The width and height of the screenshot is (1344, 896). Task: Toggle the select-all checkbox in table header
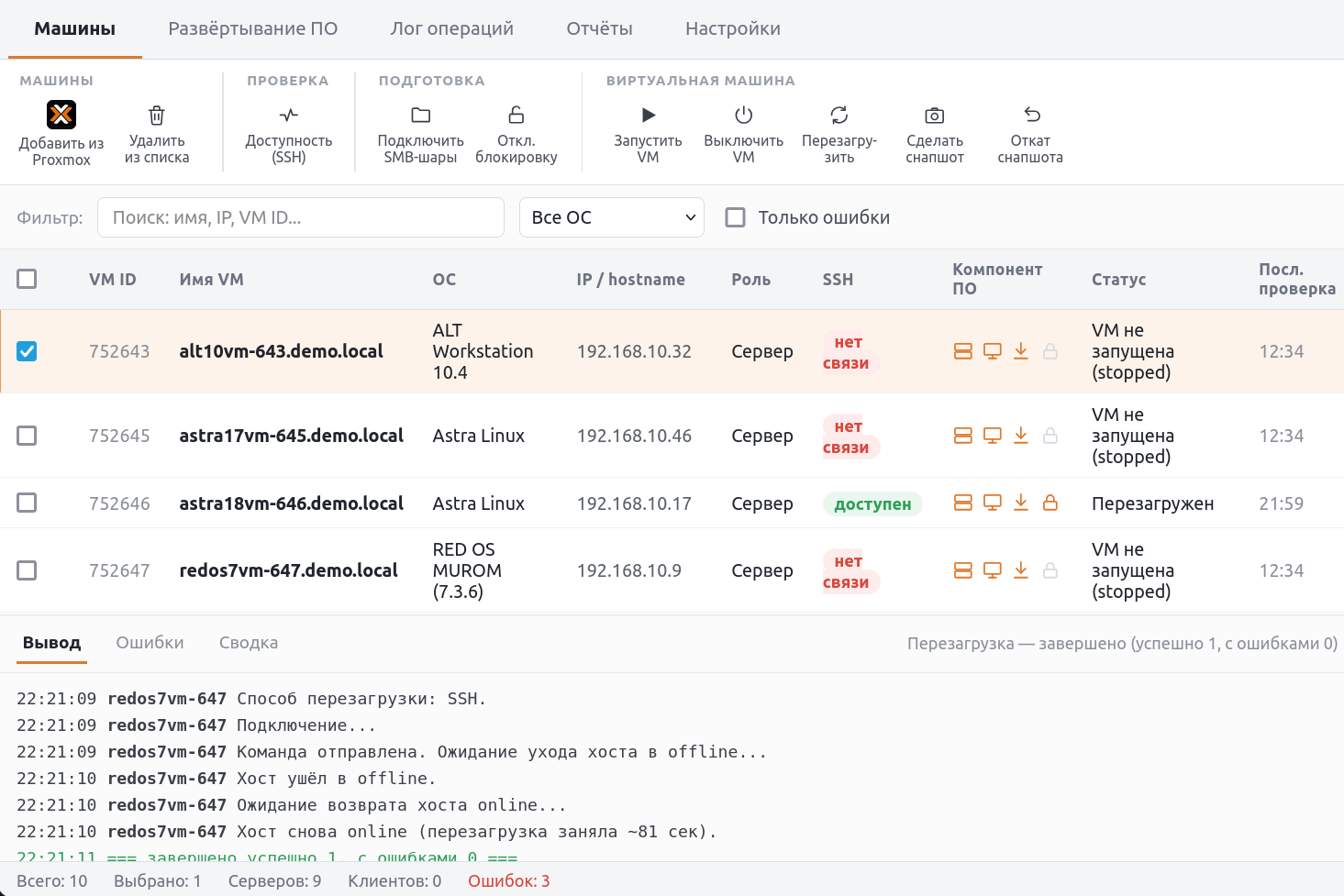click(27, 279)
